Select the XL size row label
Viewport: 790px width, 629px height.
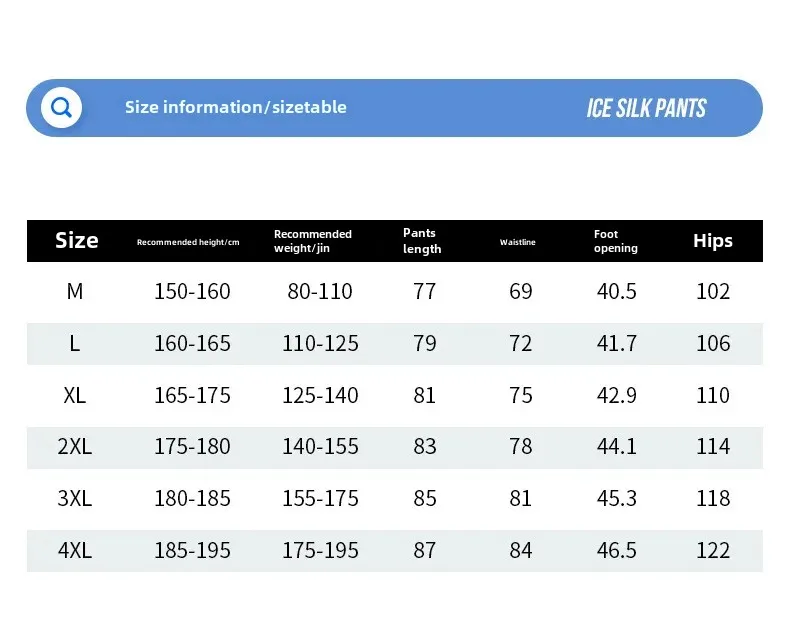[75, 395]
